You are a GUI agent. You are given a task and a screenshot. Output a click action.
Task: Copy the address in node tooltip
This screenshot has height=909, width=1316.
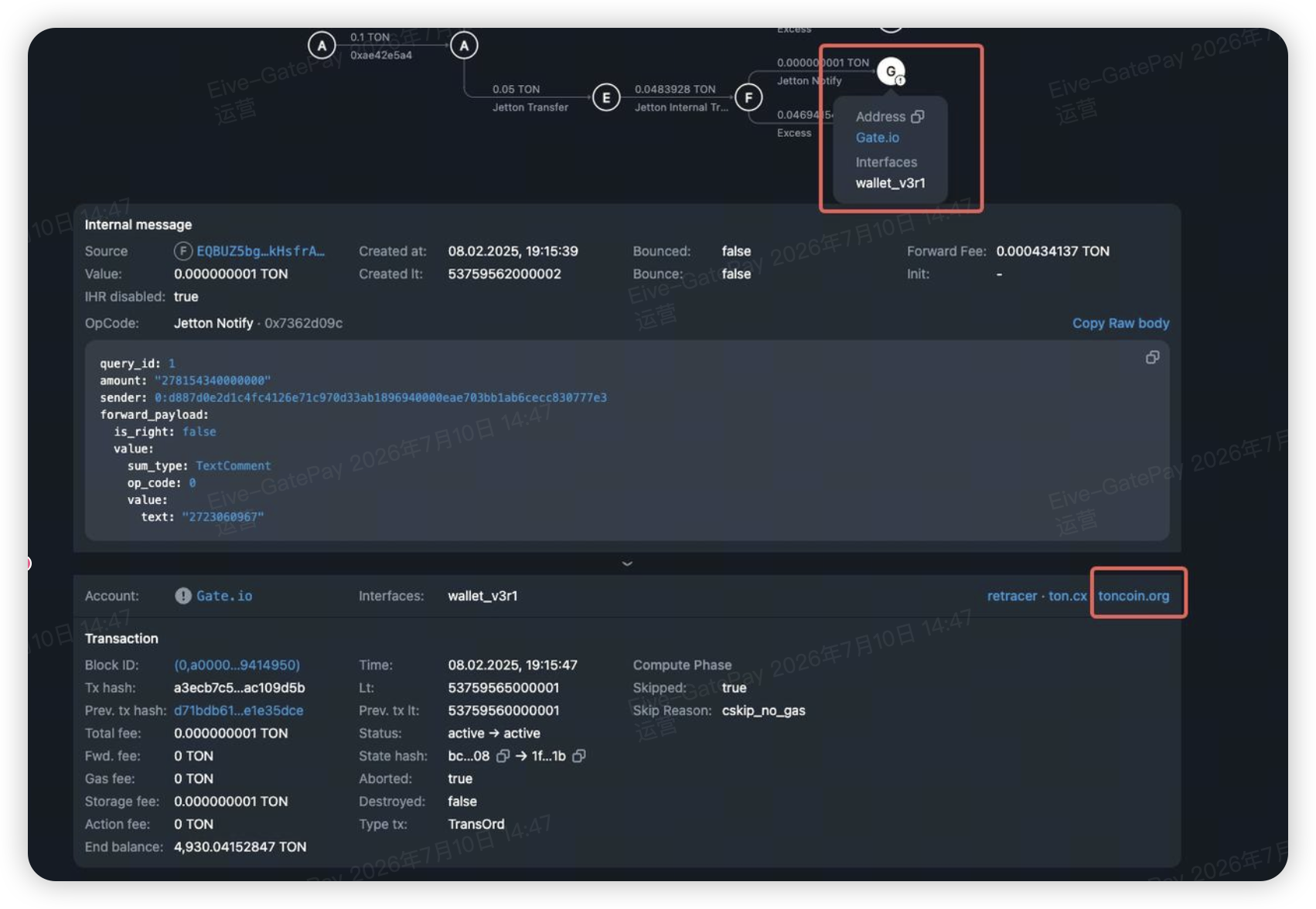pyautogui.click(x=918, y=117)
